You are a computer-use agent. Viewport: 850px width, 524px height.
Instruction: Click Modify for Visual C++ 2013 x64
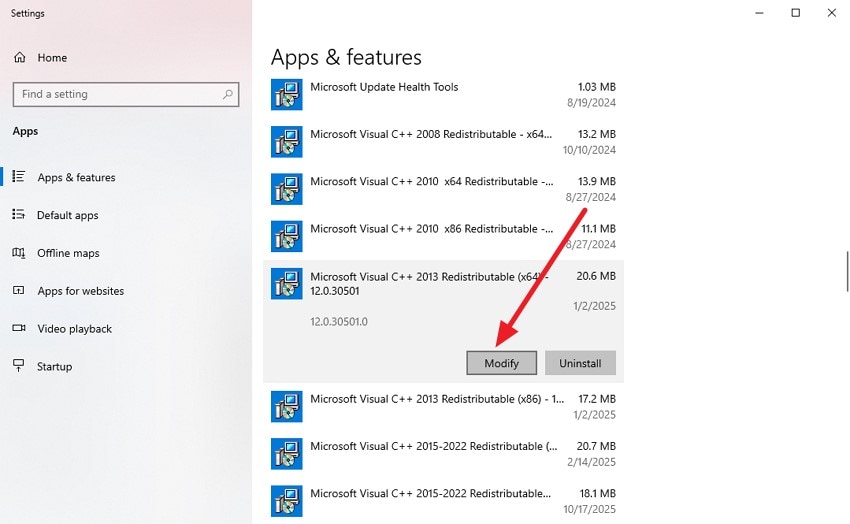tap(501, 363)
